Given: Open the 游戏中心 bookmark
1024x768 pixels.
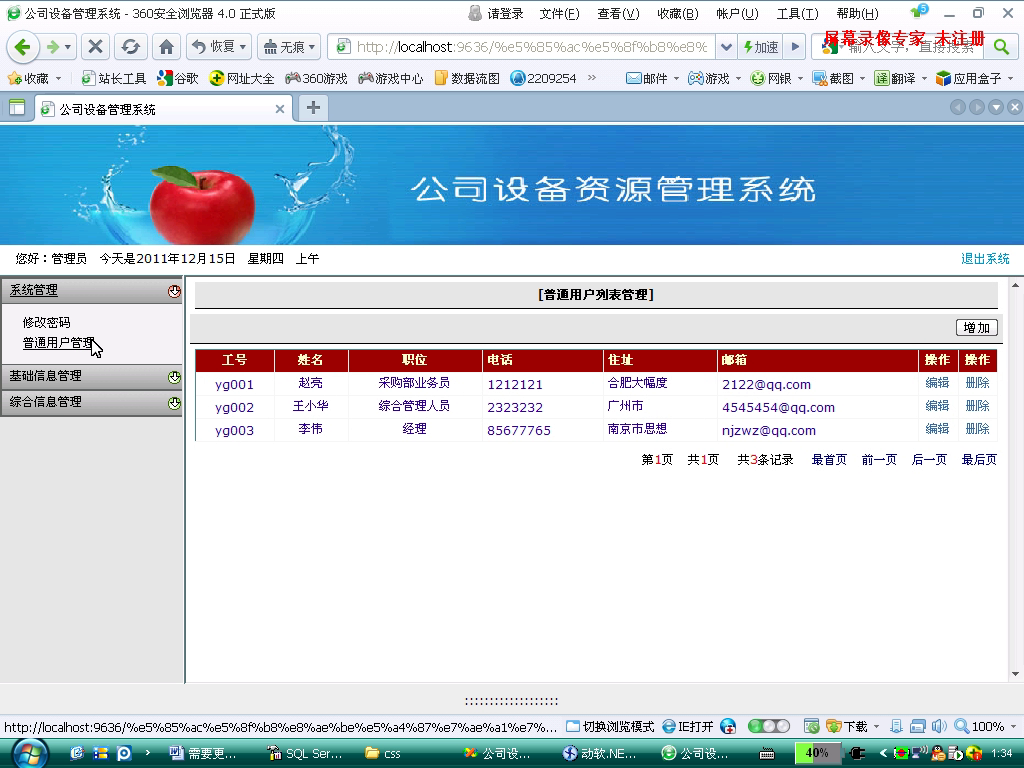Looking at the screenshot, I should (391, 78).
